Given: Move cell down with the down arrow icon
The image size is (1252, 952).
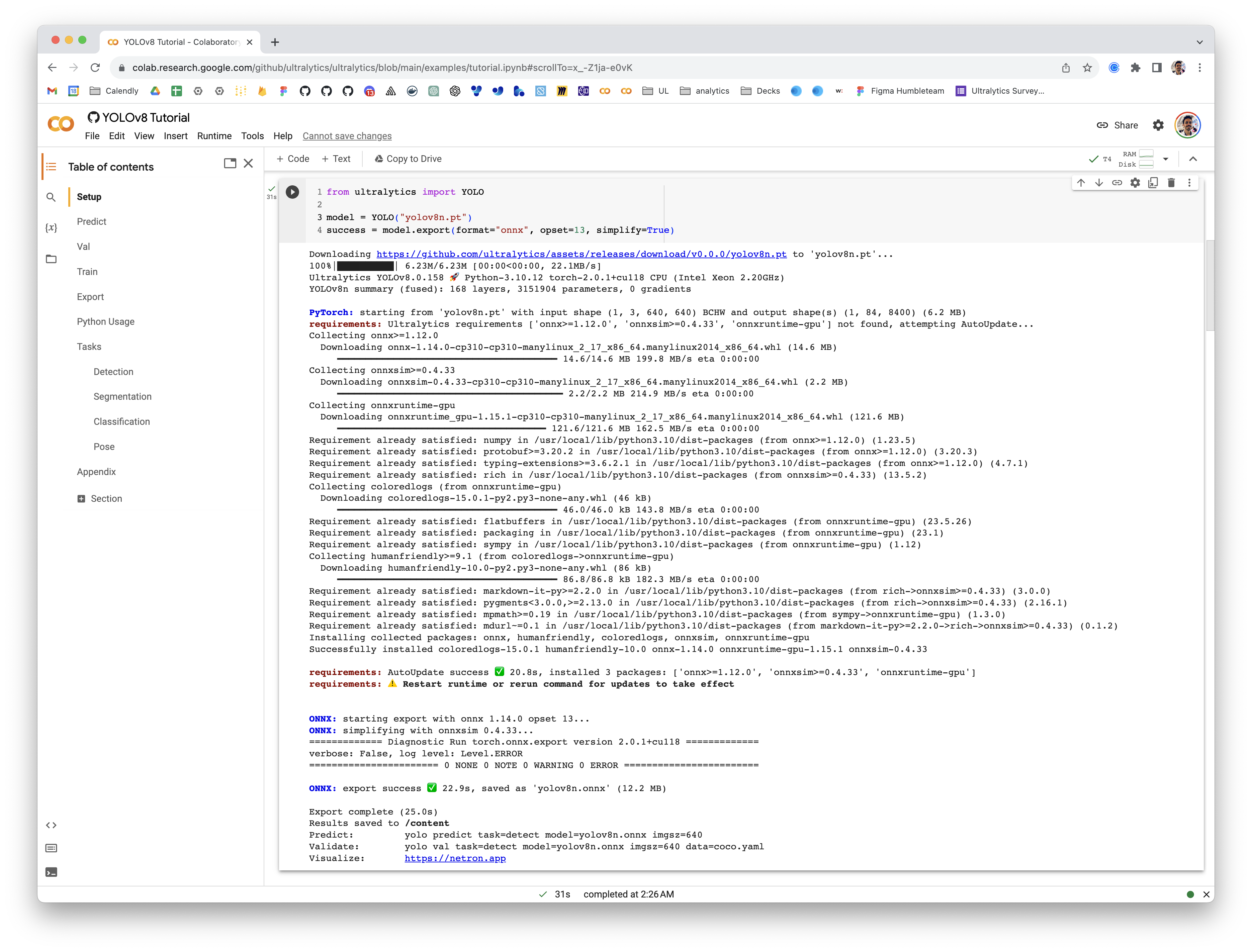Looking at the screenshot, I should [x=1098, y=182].
